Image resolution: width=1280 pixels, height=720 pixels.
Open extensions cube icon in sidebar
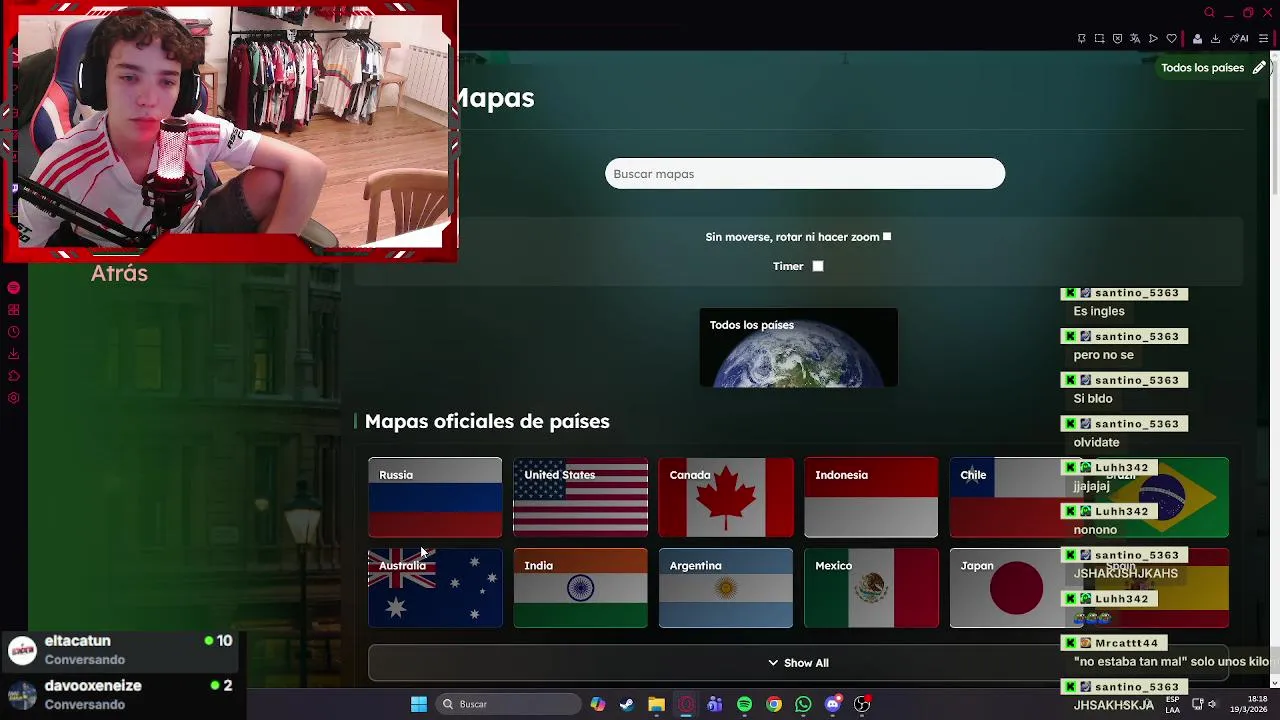click(13, 376)
